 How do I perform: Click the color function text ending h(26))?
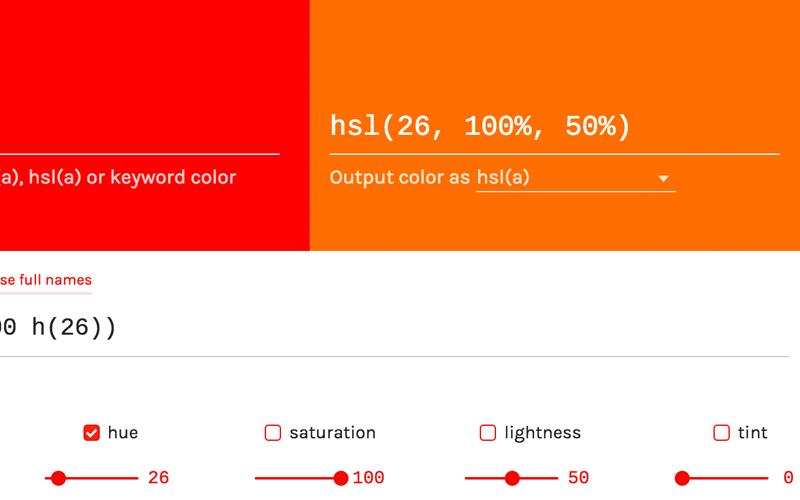[58, 327]
